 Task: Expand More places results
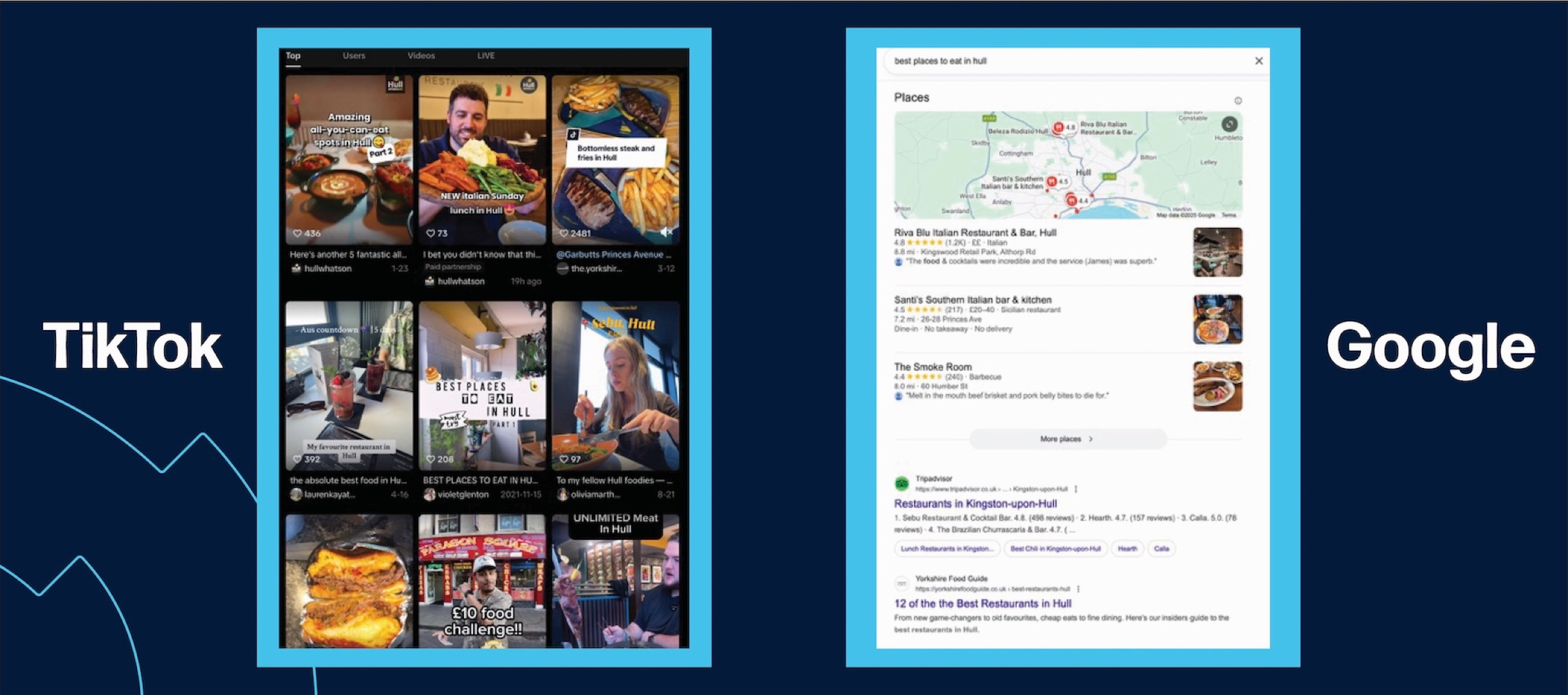1067,439
